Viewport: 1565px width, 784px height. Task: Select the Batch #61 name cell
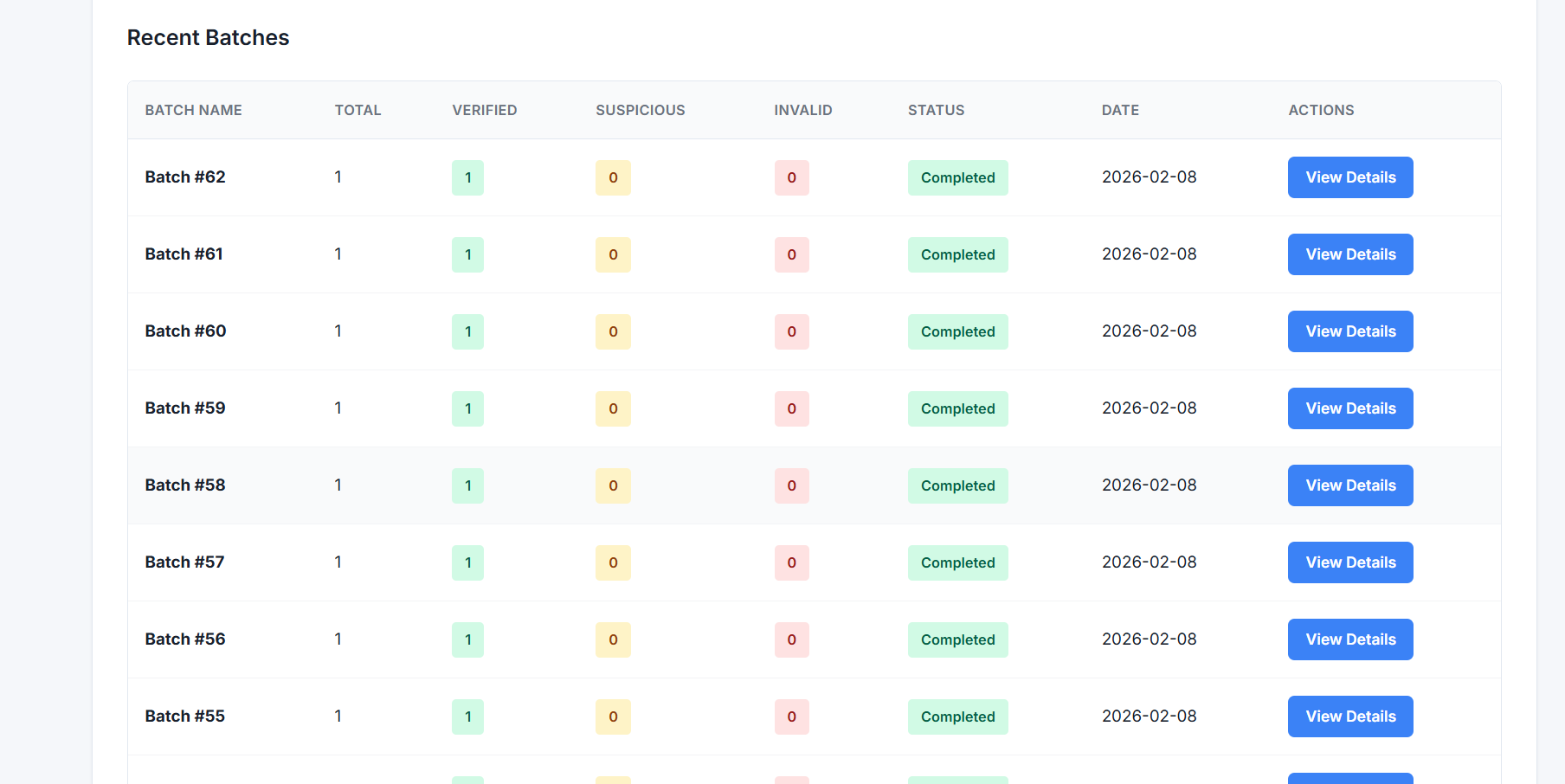tap(184, 254)
